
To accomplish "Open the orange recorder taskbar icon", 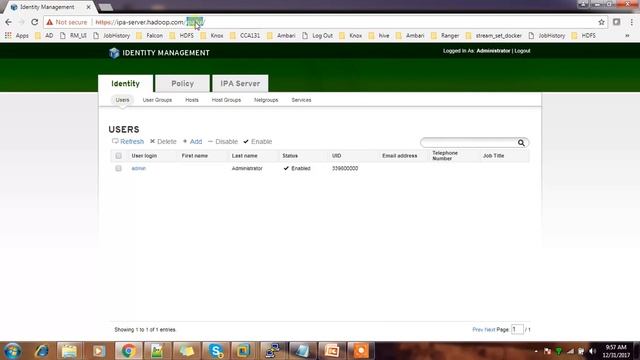I will coord(360,351).
